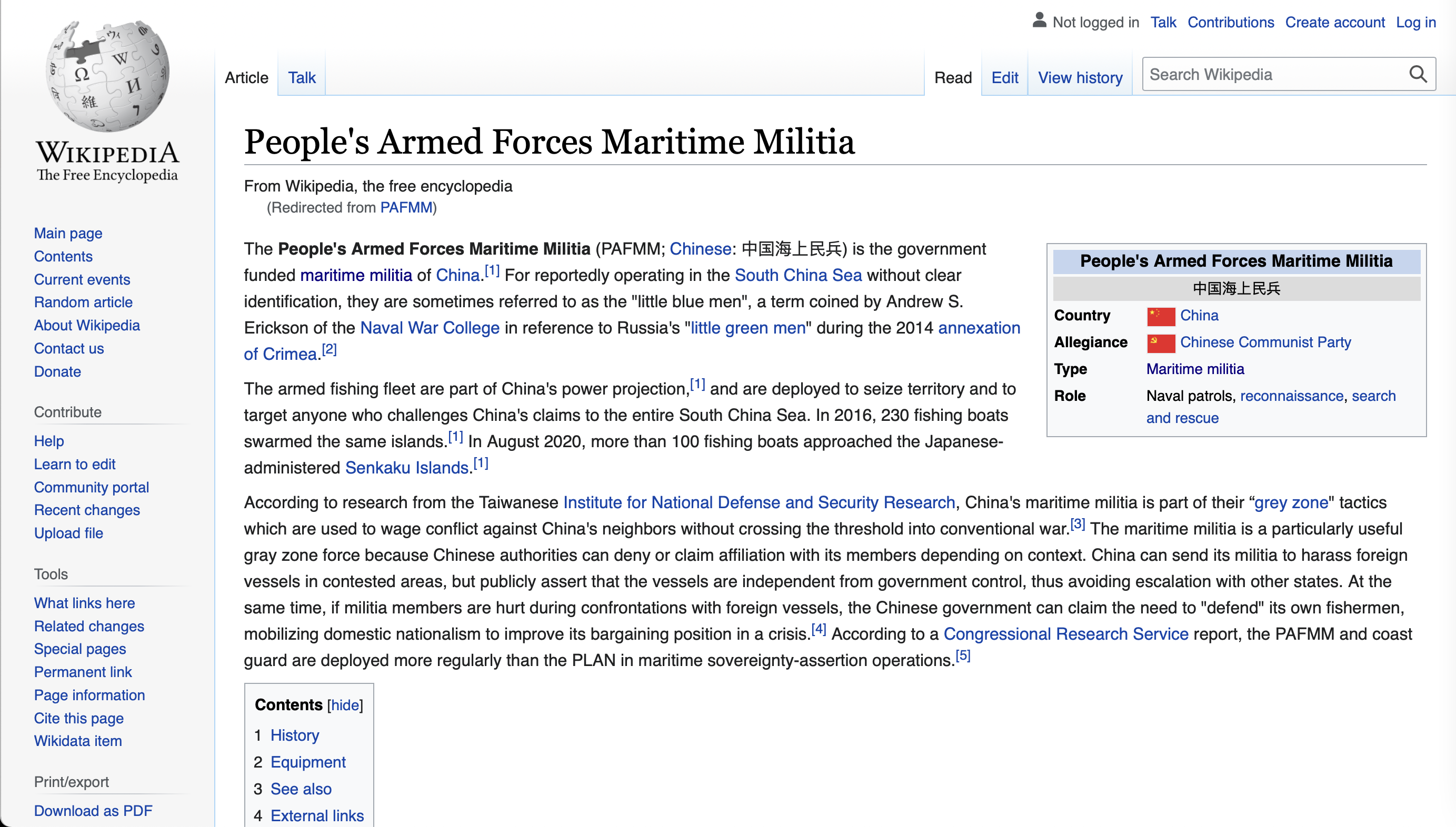
Task: Open the Help link under Contribute
Action: 49,441
